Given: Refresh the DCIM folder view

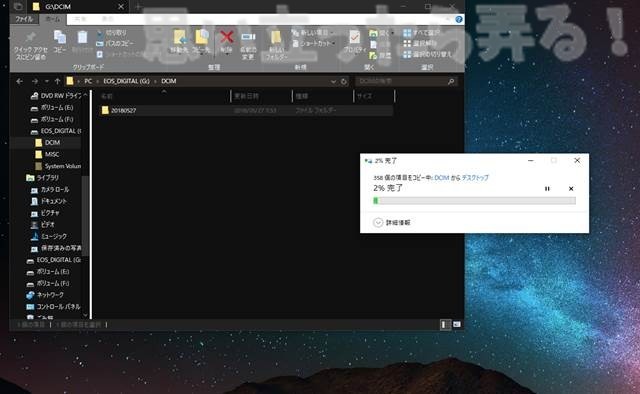Looking at the screenshot, I should 344,82.
